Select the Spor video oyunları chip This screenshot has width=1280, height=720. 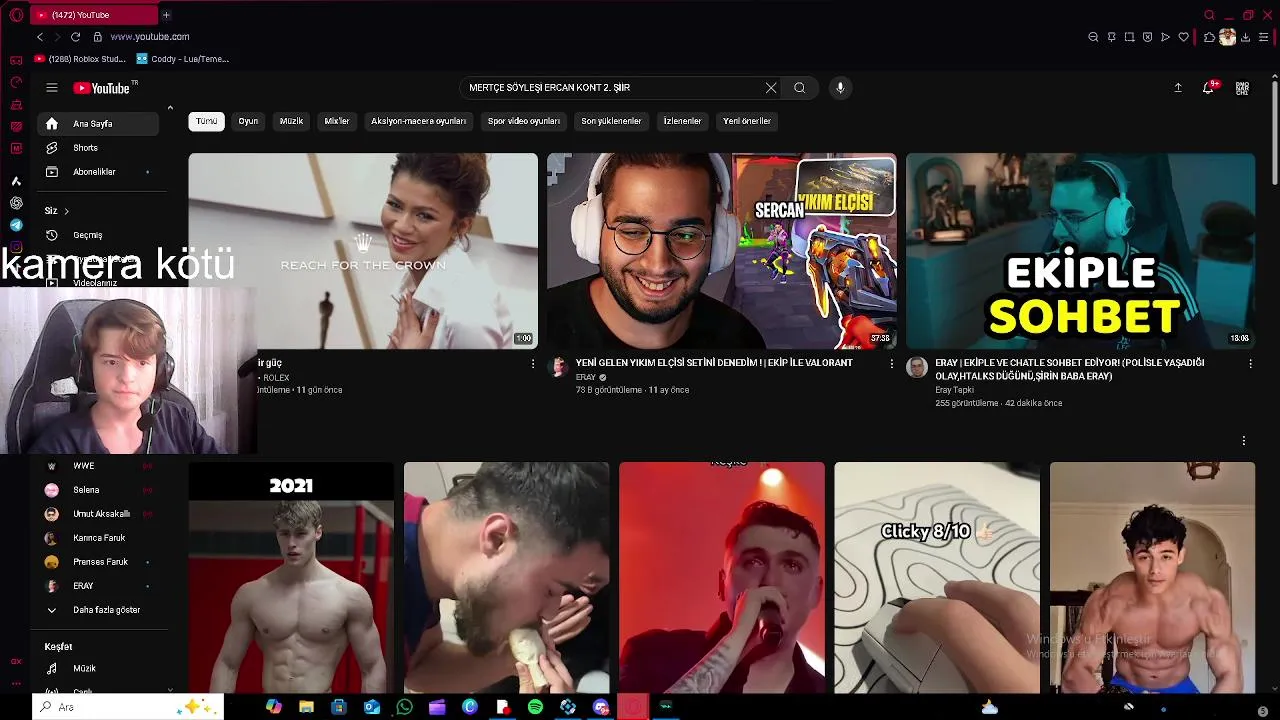point(524,121)
